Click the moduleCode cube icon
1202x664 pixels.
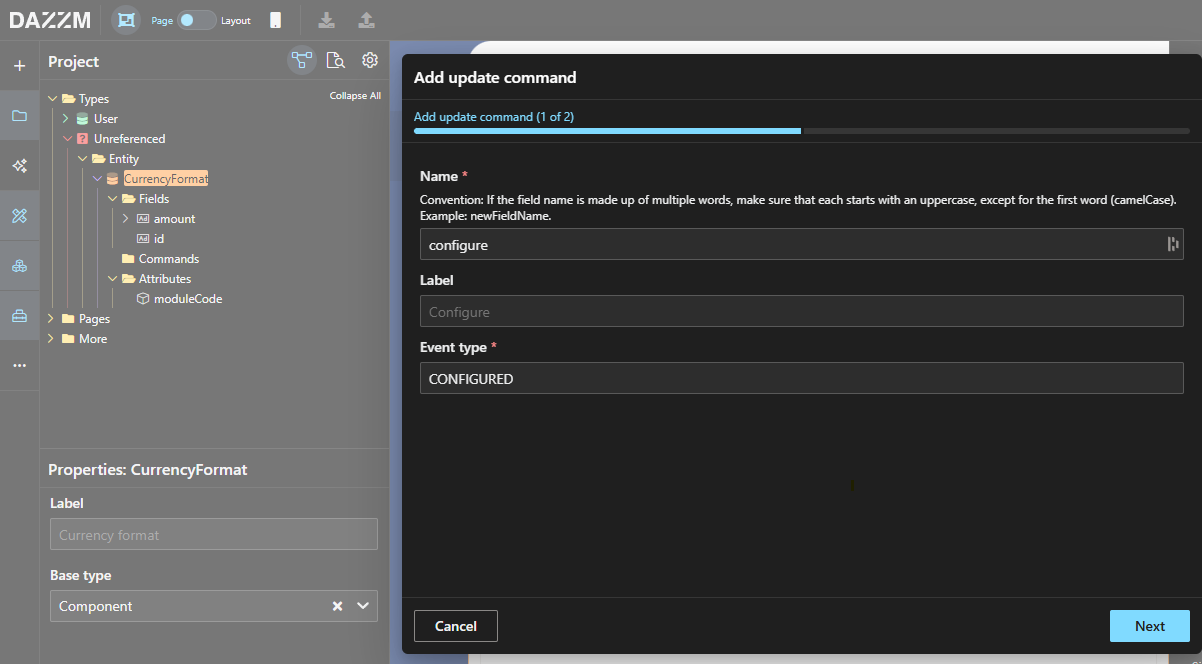(143, 299)
